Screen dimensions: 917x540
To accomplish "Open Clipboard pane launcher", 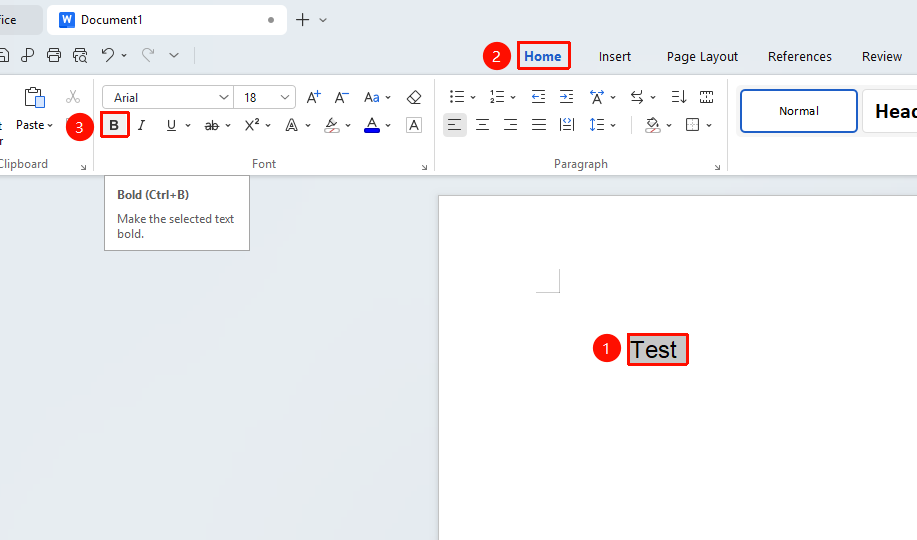I will click(83, 167).
